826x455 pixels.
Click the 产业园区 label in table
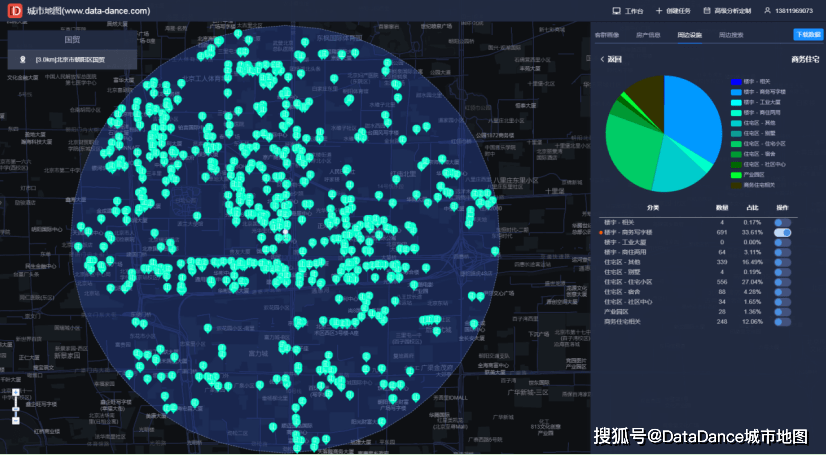coord(616,312)
